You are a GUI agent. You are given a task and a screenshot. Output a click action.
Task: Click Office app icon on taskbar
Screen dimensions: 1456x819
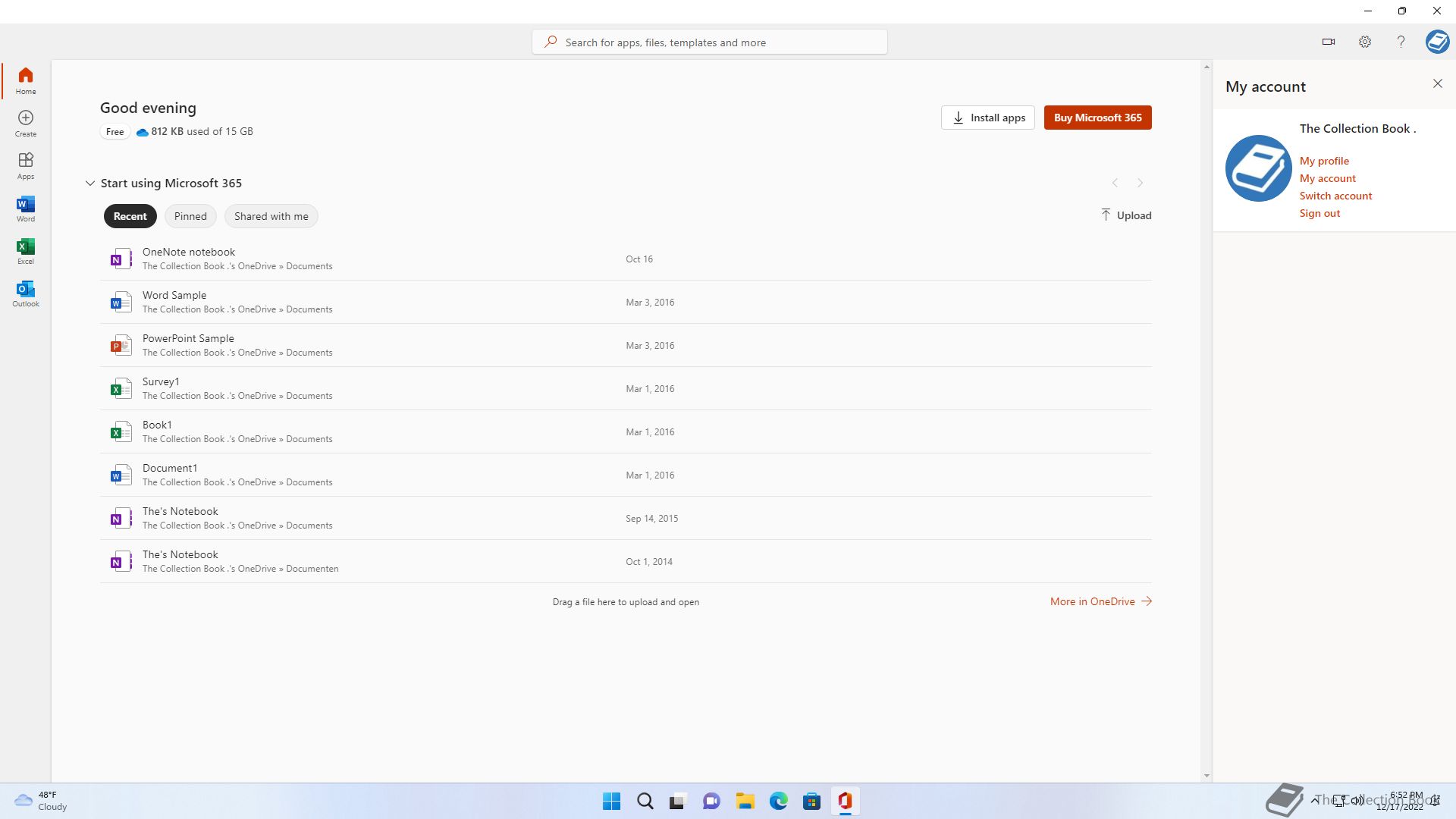(x=846, y=801)
